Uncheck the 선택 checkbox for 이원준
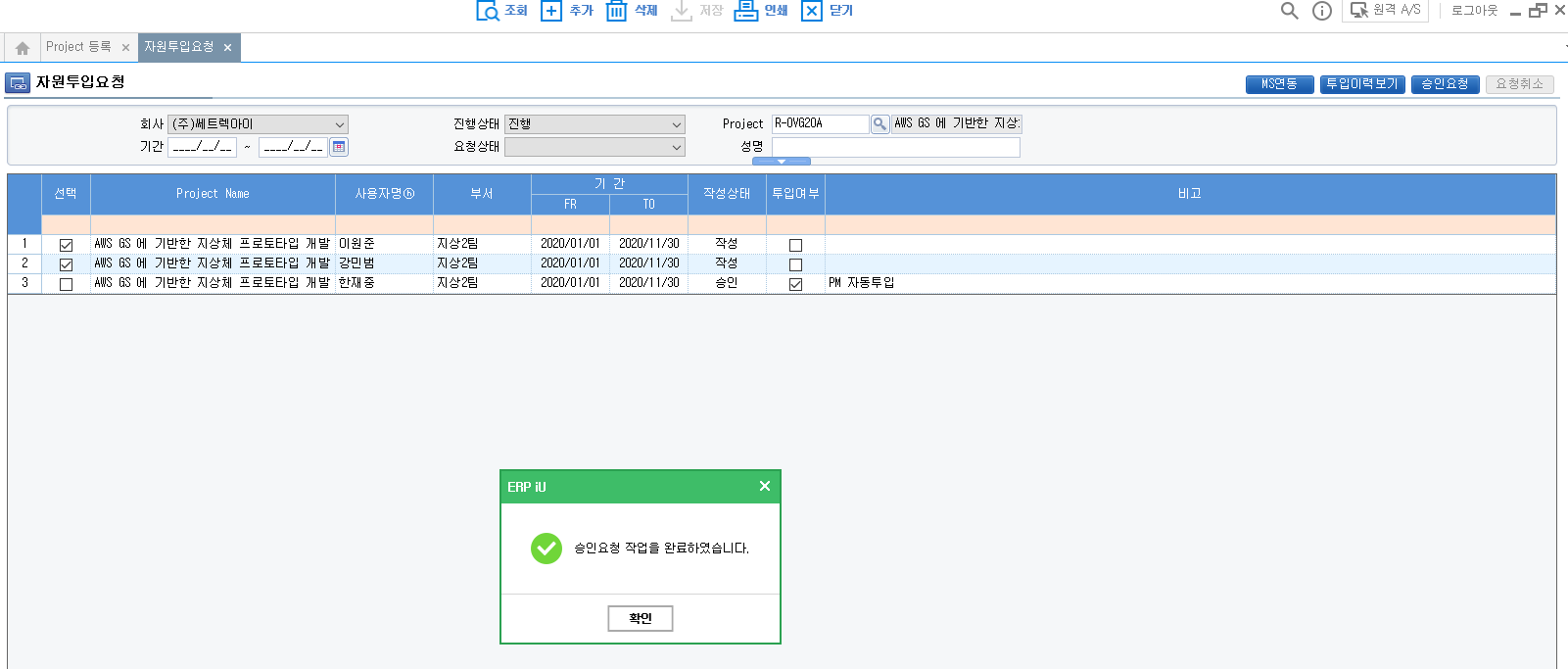This screenshot has width=1568, height=669. tap(66, 245)
